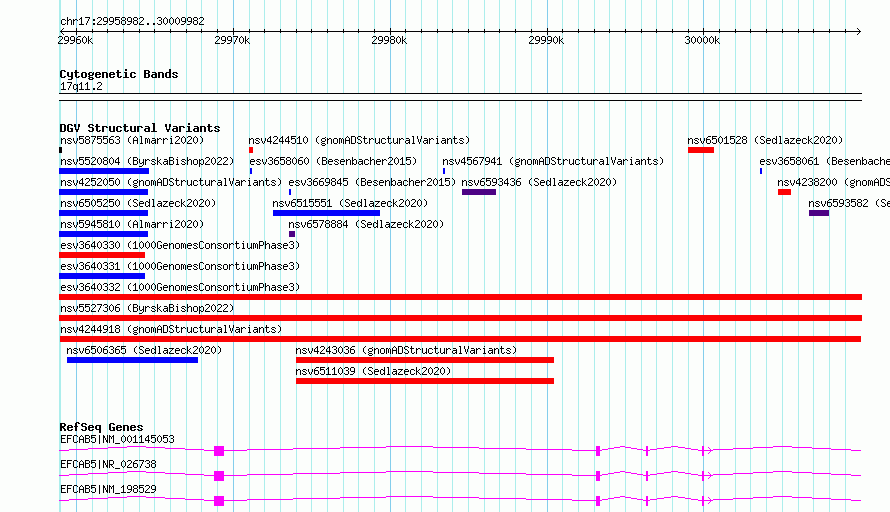Click the 29970k ruler tick label
Screen dimensions: 890x512
232,40
